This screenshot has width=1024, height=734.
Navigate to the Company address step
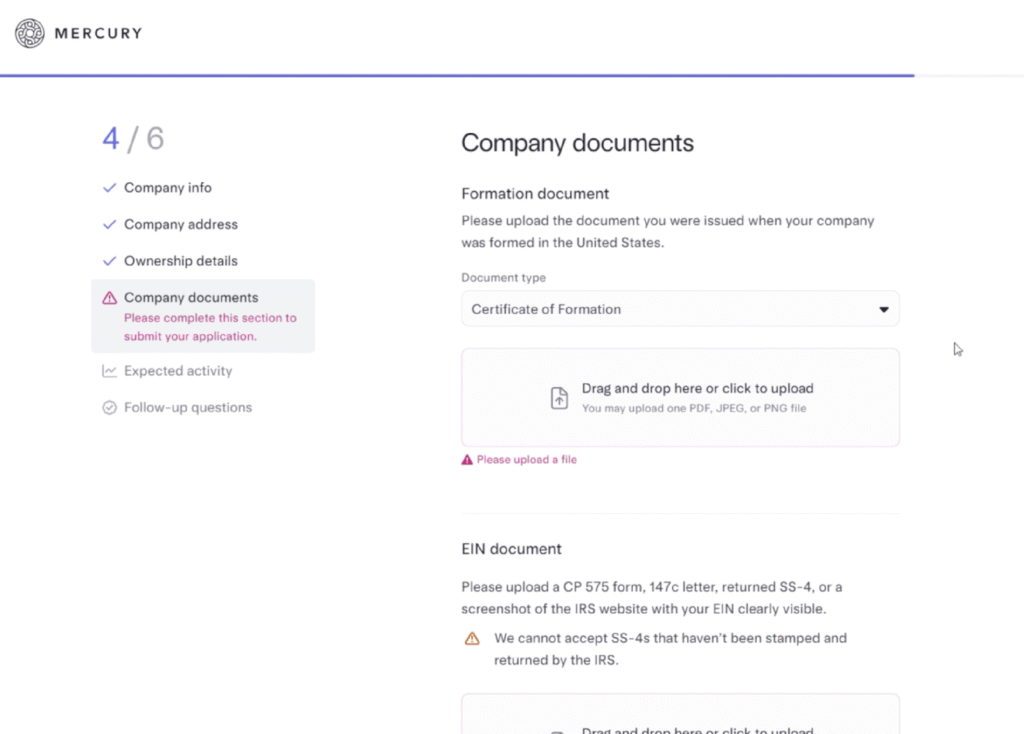[x=180, y=225]
